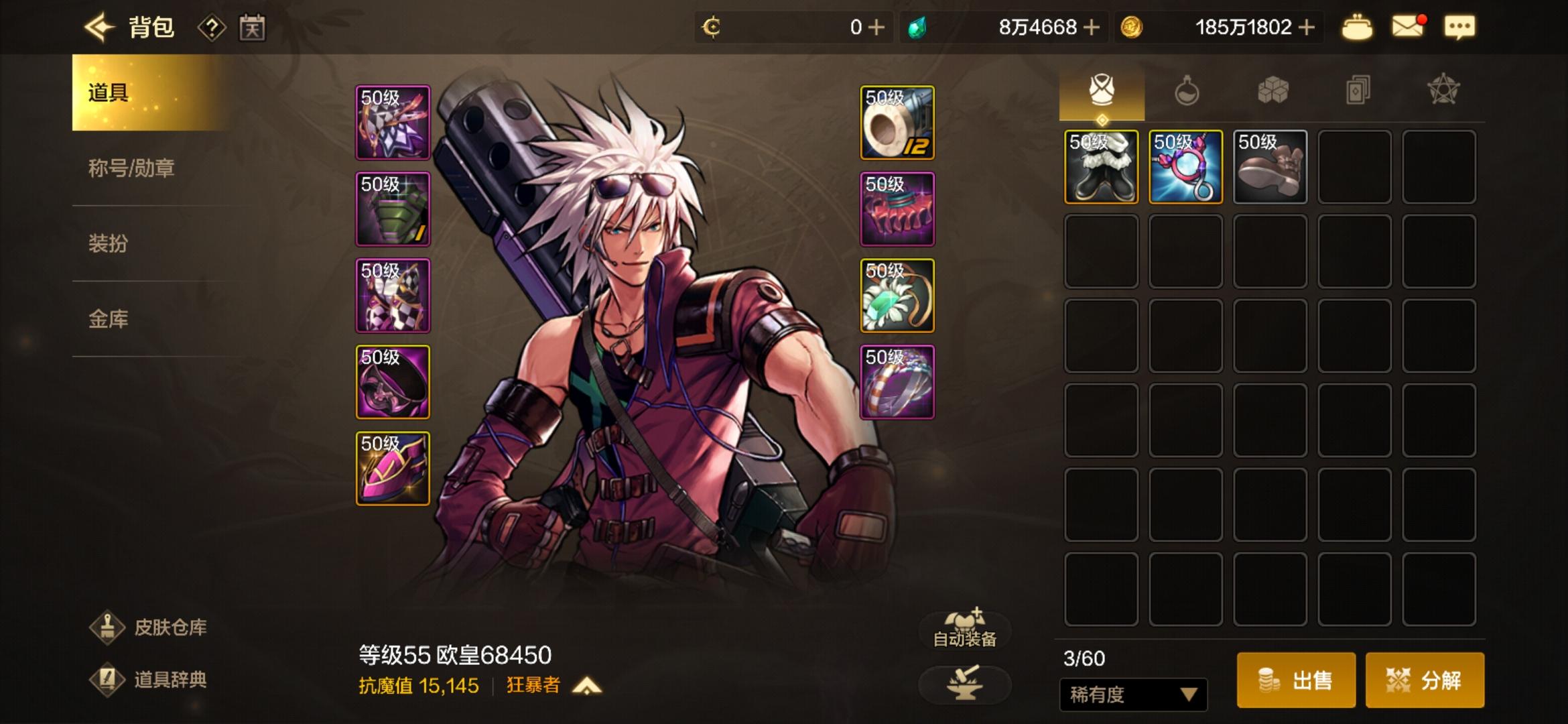1568x724 pixels.
Task: Select the fur boots item in inventory
Action: (1102, 167)
